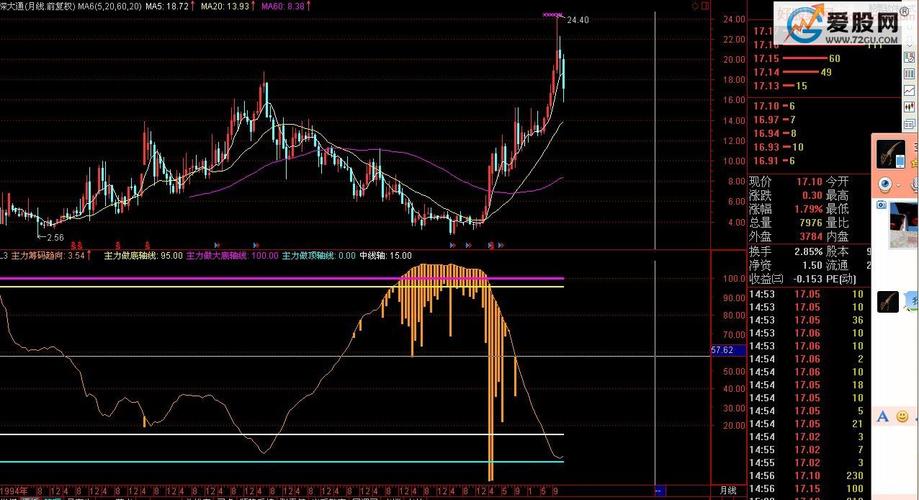Click the columns layout icon in right toolbar
The image size is (919, 500).
(910, 74)
